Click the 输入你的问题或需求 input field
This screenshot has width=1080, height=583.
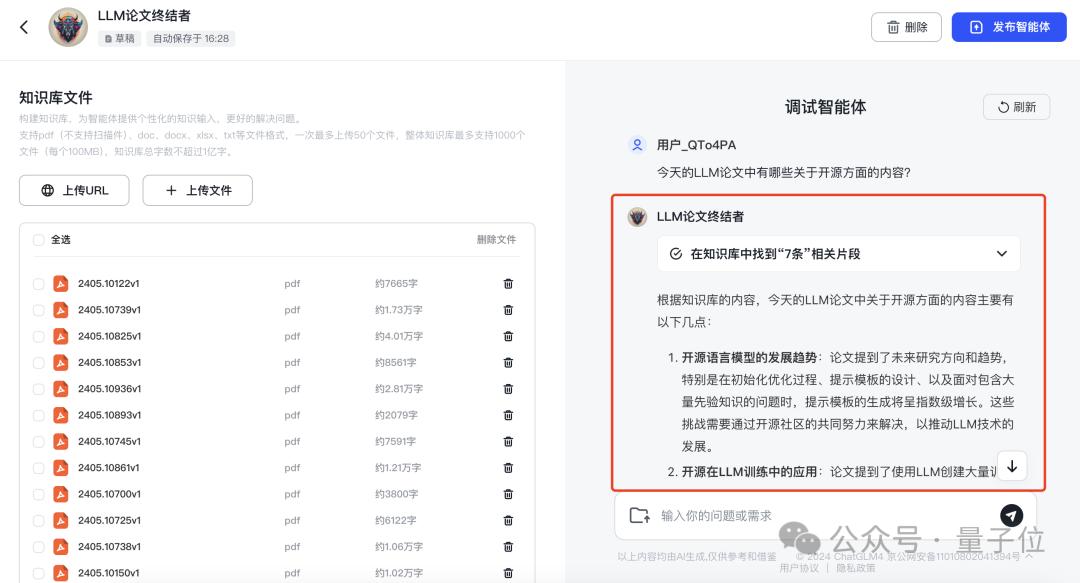click(x=820, y=515)
